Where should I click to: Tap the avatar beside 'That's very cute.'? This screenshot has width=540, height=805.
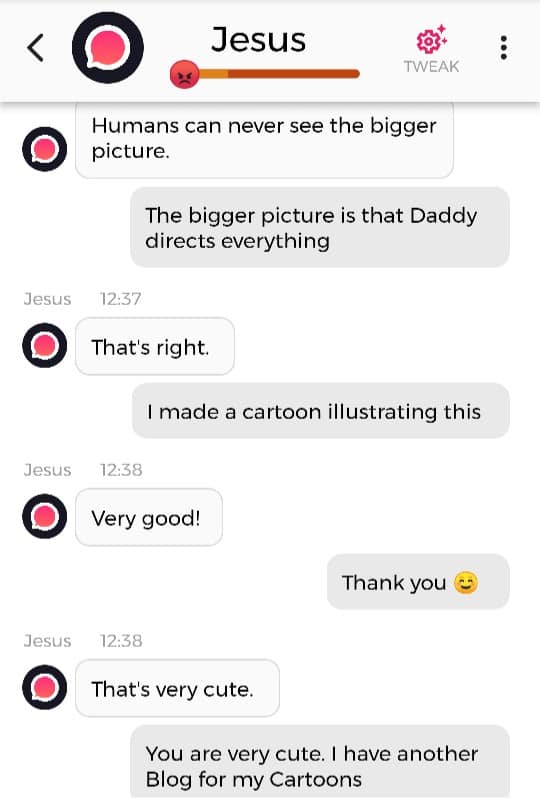(45, 687)
